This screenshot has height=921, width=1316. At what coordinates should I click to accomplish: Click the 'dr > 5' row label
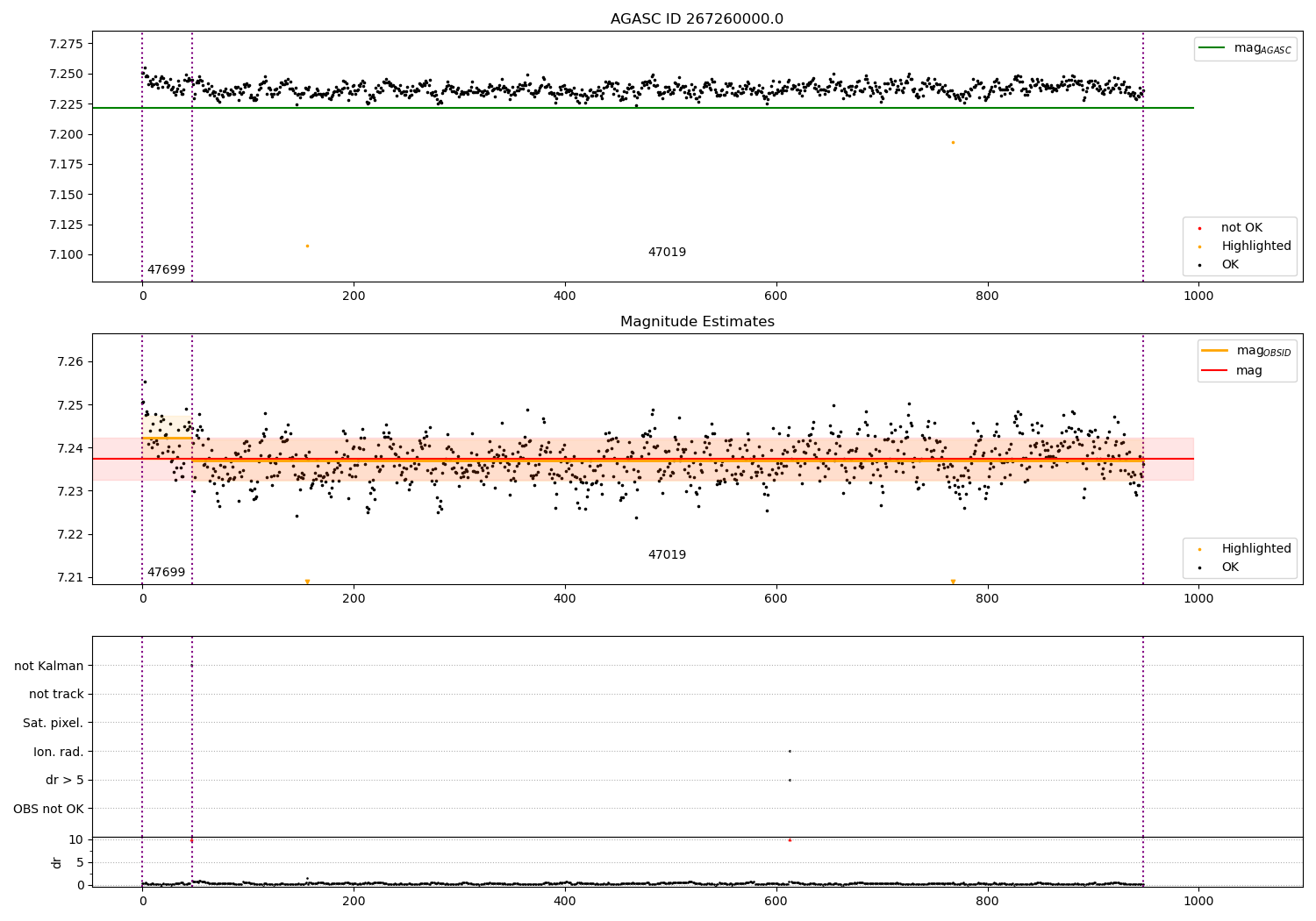click(65, 780)
